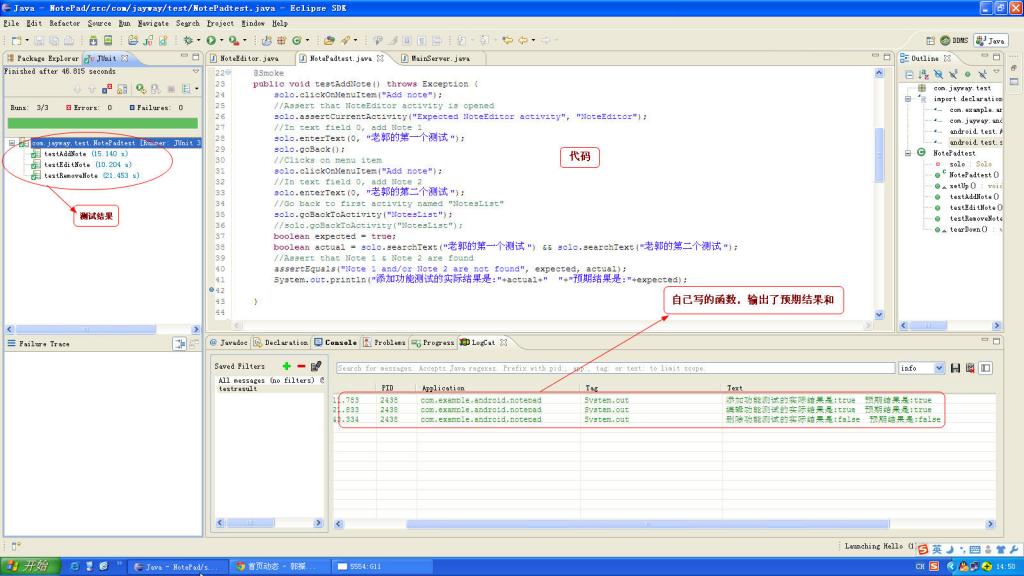Edit the selected LogCat filter icon
The width and height of the screenshot is (1024, 576).
pos(316,366)
